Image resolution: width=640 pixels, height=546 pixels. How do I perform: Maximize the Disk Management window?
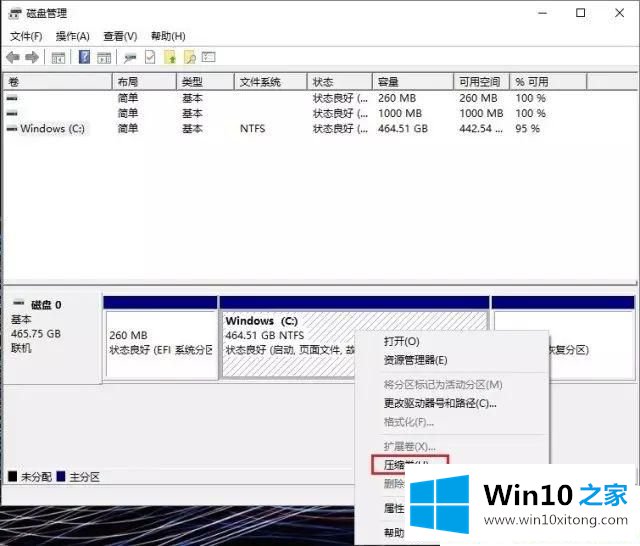point(580,13)
